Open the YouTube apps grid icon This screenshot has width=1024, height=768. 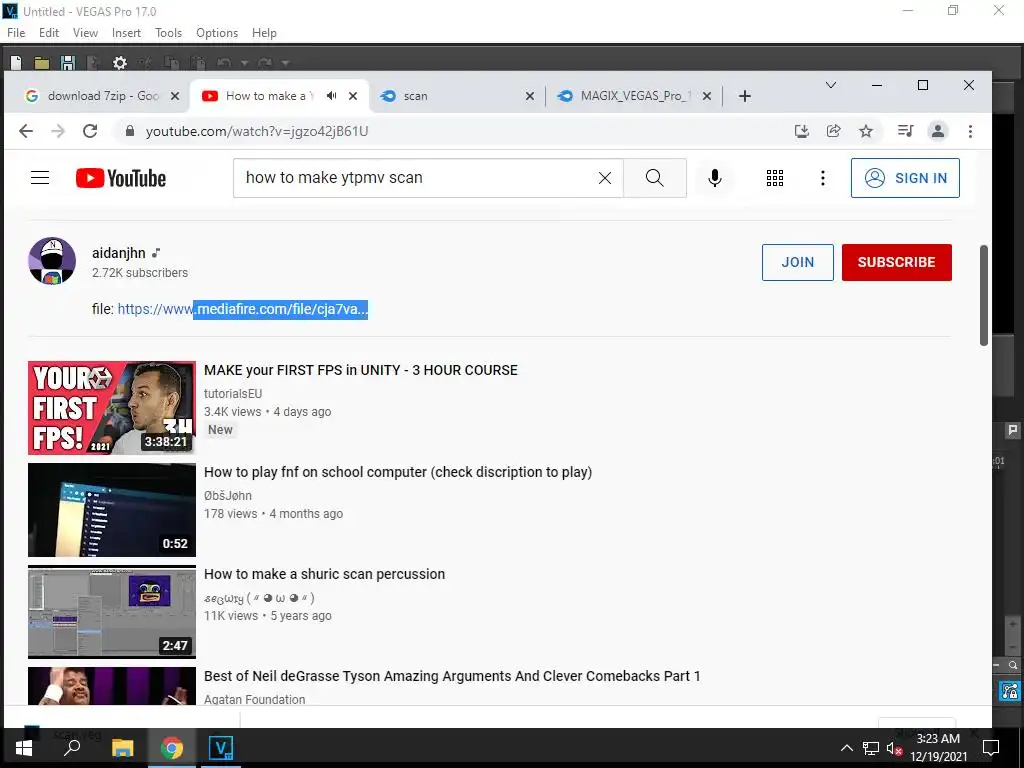775,178
